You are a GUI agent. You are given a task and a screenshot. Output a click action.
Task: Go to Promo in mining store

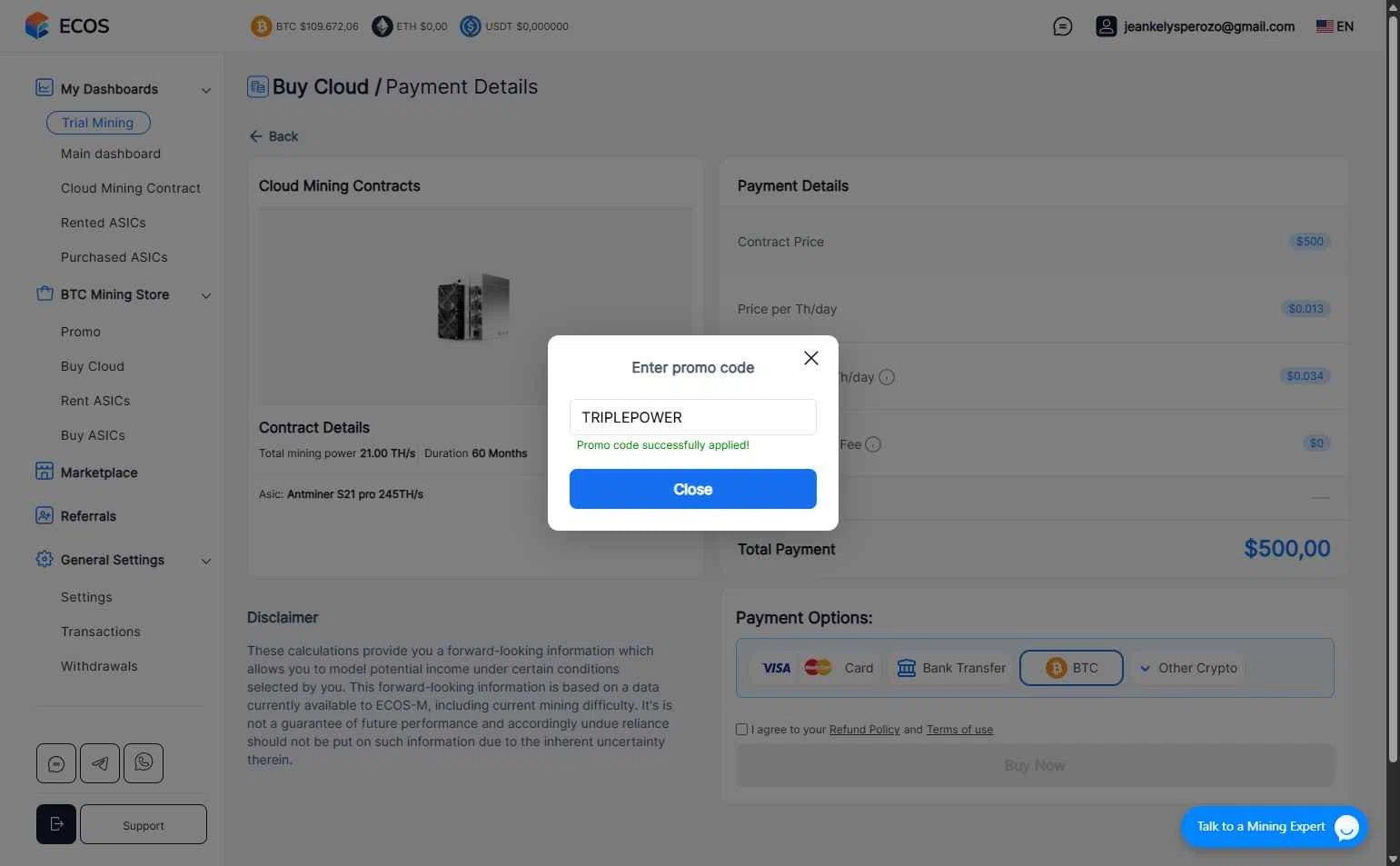click(81, 332)
